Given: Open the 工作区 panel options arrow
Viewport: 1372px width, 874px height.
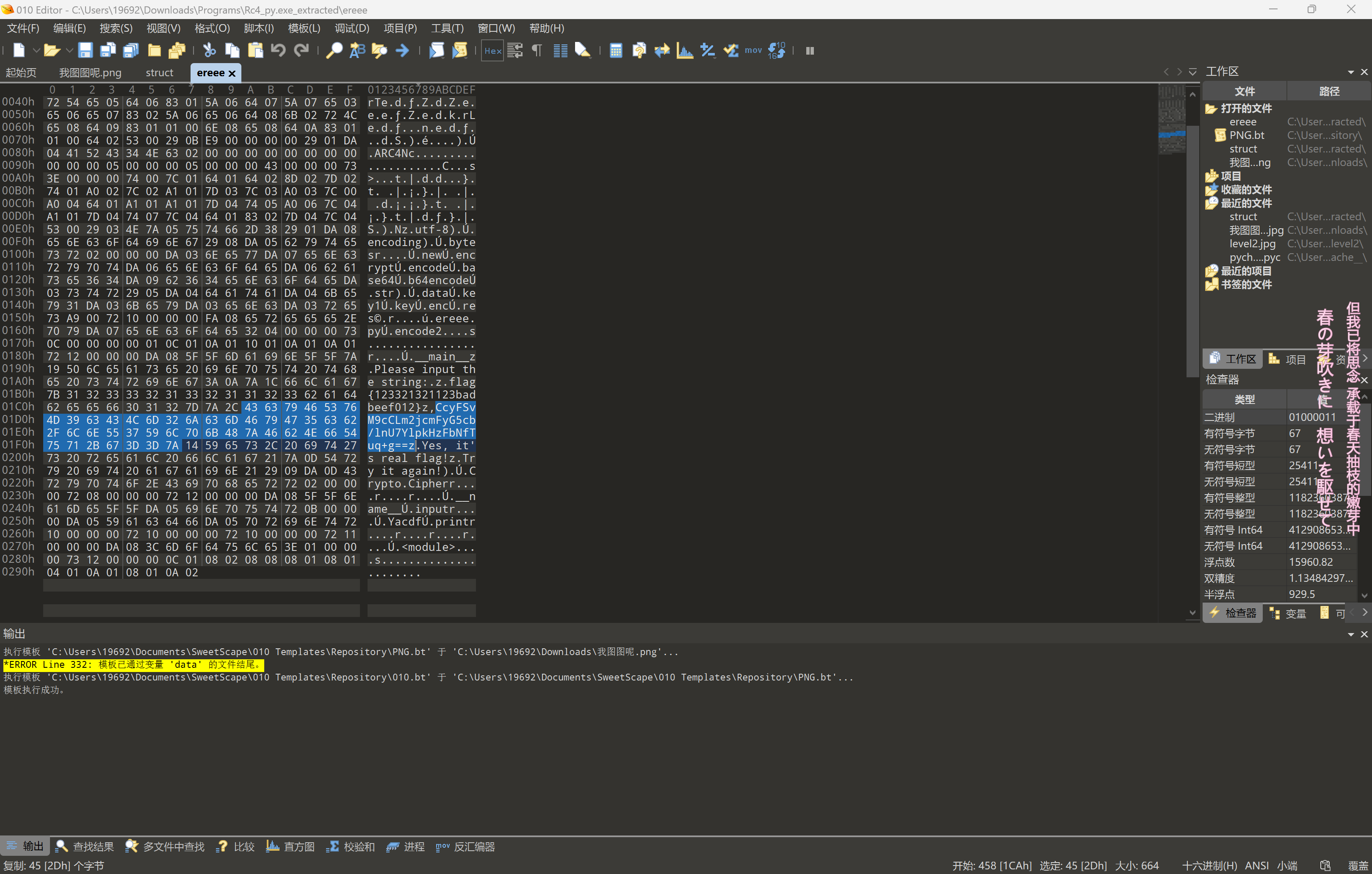Looking at the screenshot, I should click(1350, 72).
